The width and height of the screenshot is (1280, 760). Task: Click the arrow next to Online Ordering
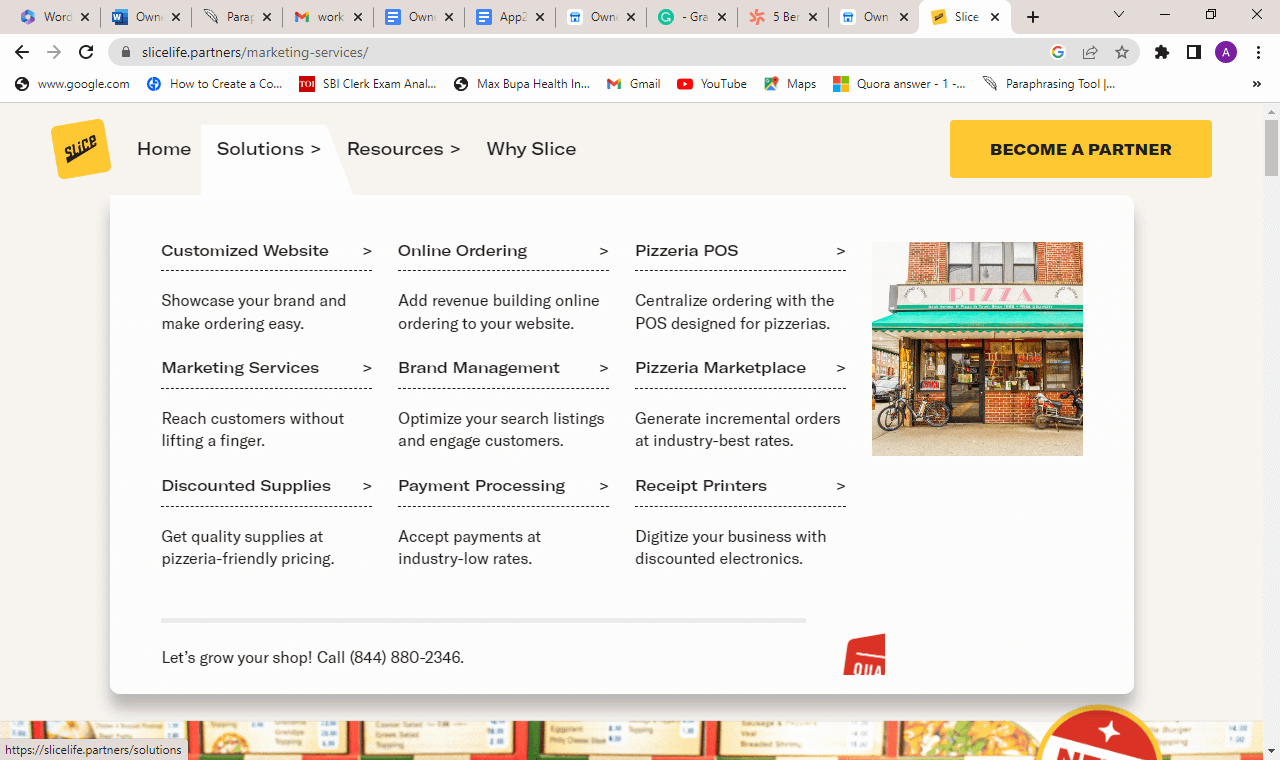[604, 251]
